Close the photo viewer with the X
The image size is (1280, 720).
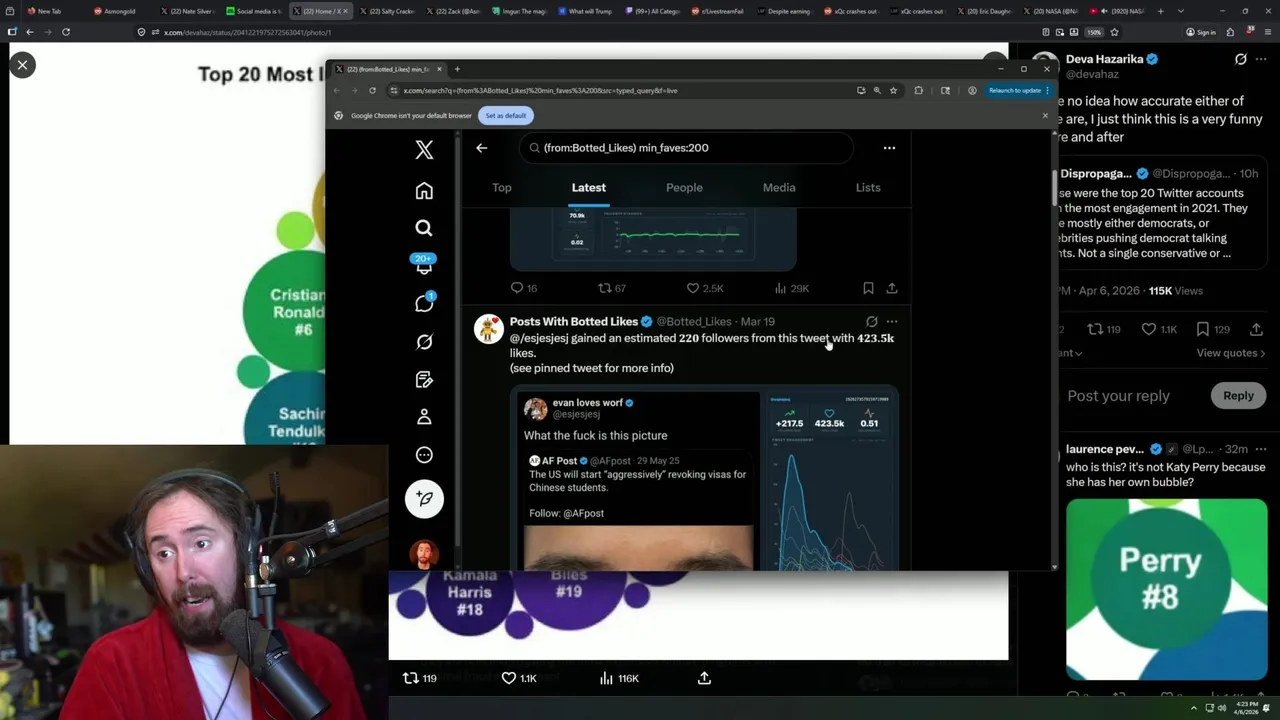(22, 65)
